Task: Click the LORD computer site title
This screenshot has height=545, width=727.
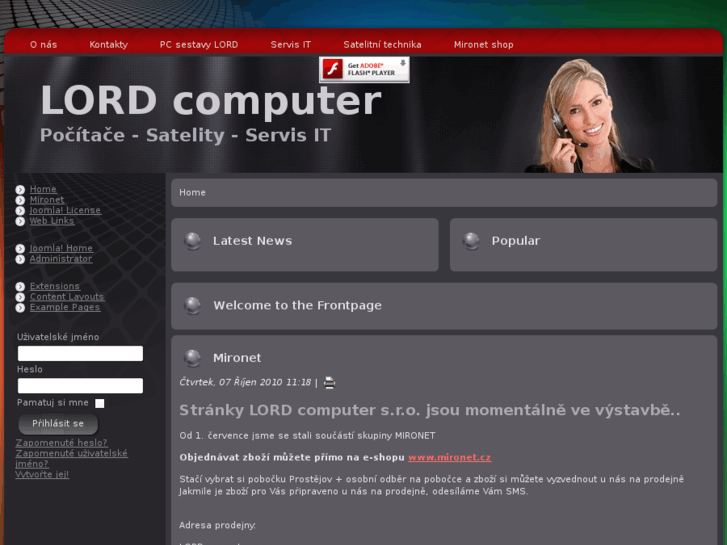Action: [x=210, y=101]
